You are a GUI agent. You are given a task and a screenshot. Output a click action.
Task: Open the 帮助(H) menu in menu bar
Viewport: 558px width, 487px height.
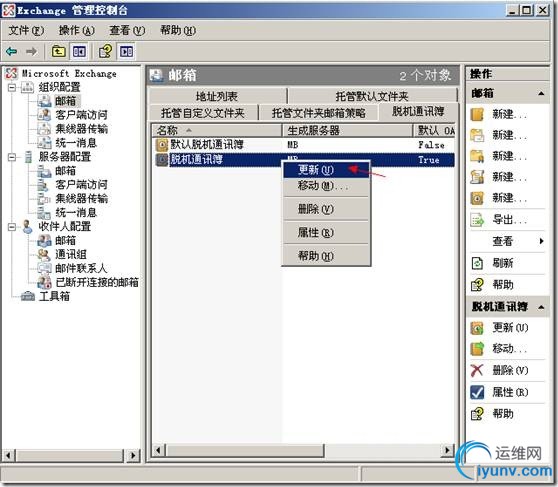(178, 31)
